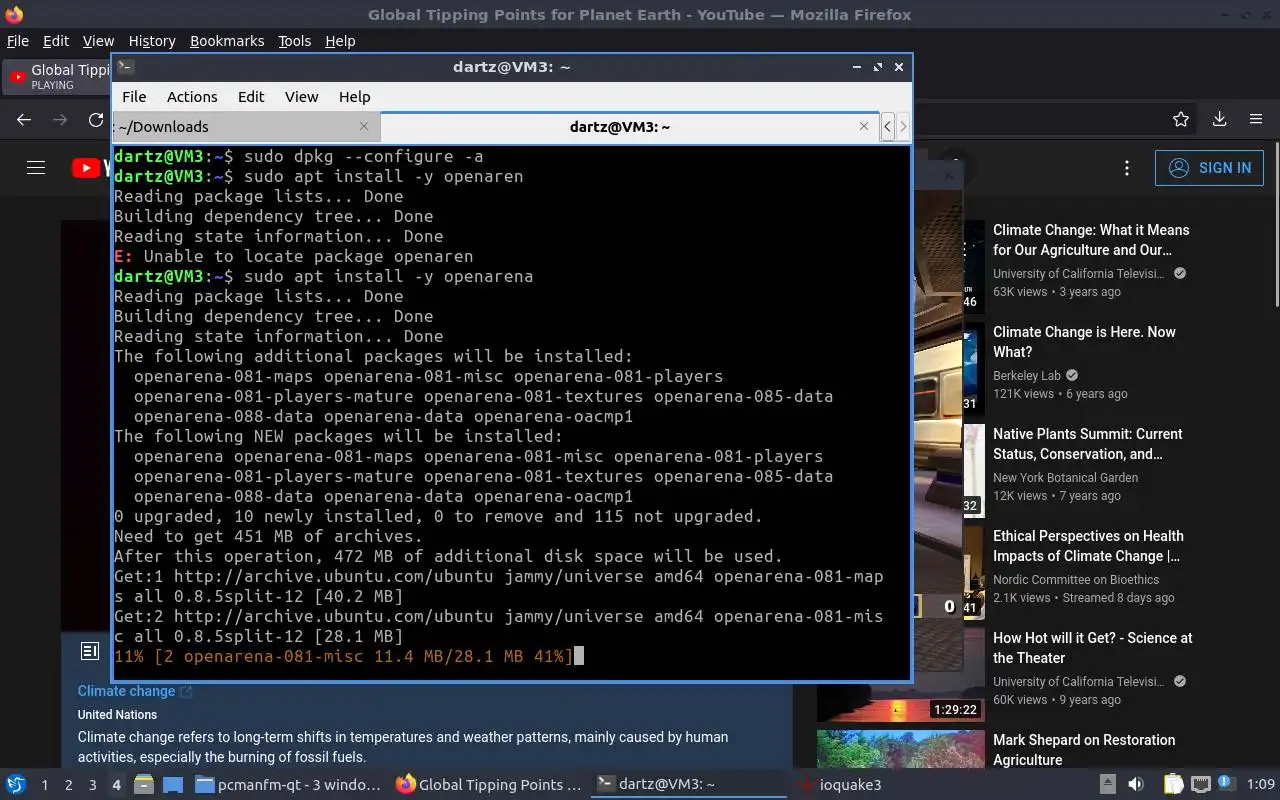
Task: Open clipboard manager tray icon
Action: 1173,785
